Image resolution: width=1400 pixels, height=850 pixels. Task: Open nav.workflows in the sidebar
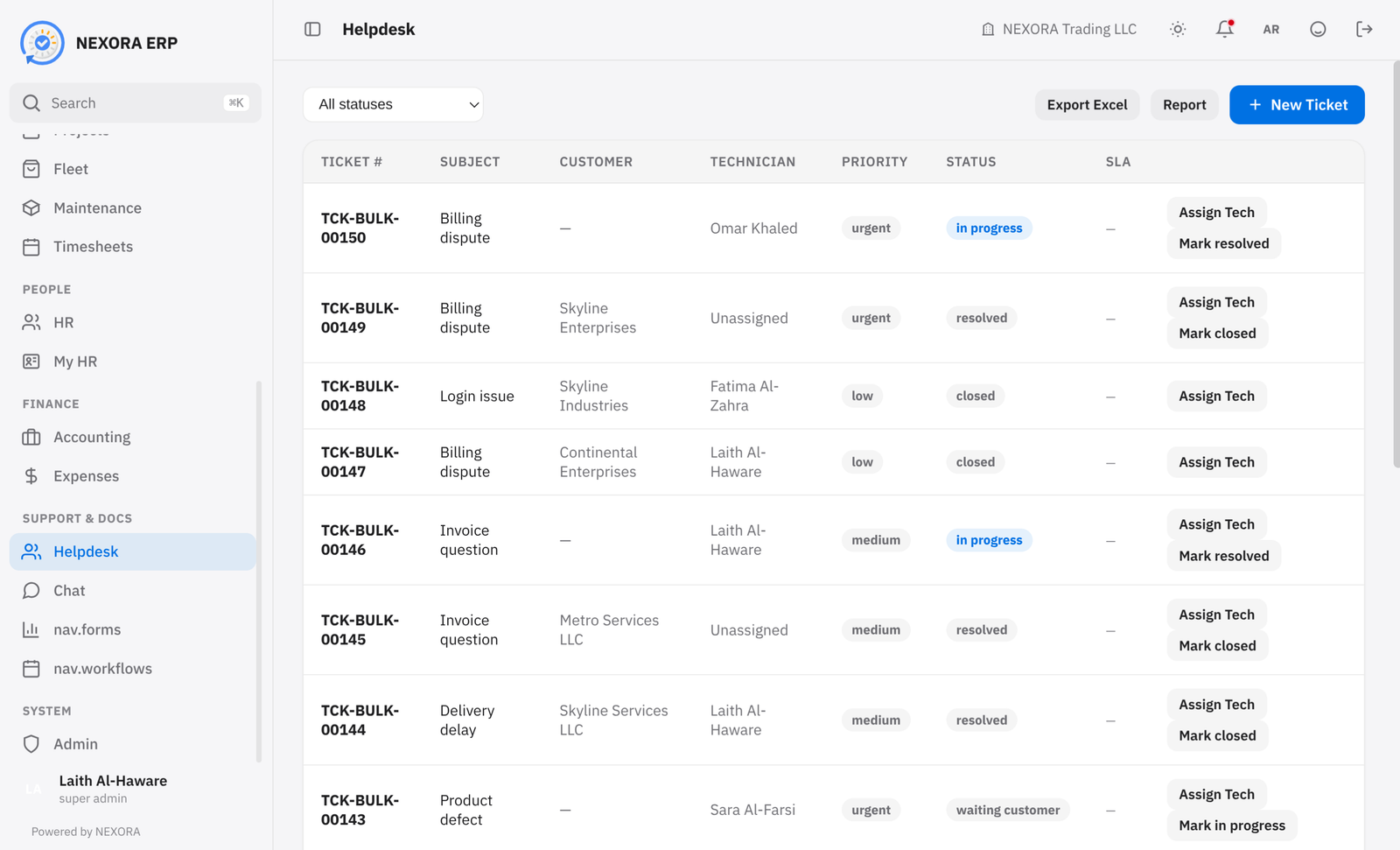tap(133, 669)
